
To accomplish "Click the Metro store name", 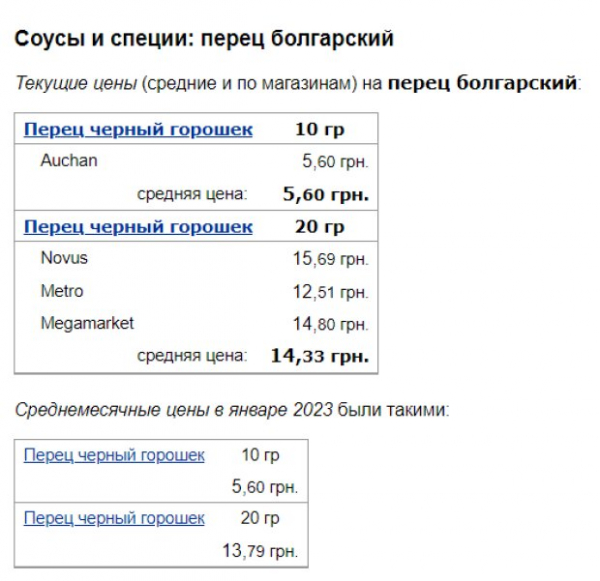I will click(62, 291).
